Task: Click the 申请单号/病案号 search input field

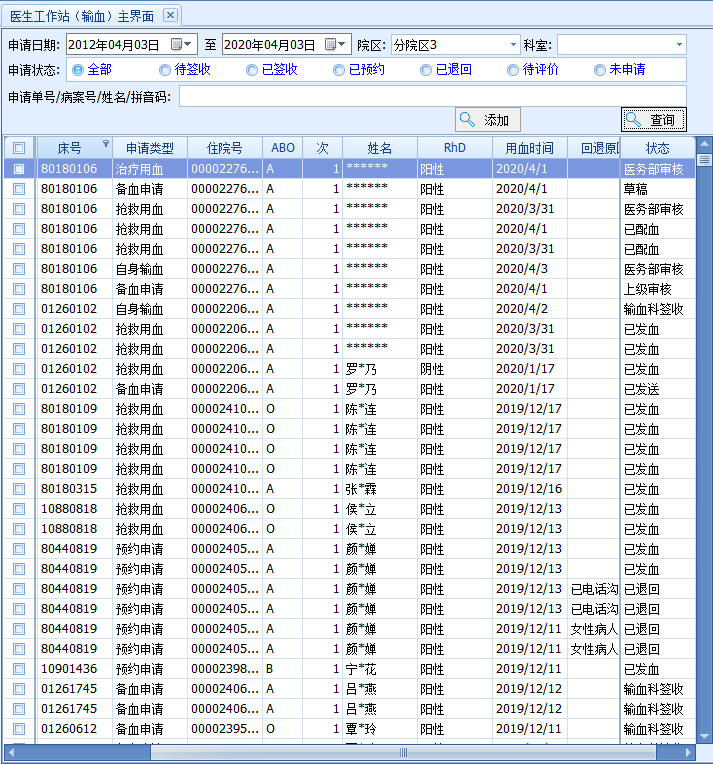Action: [x=432, y=96]
